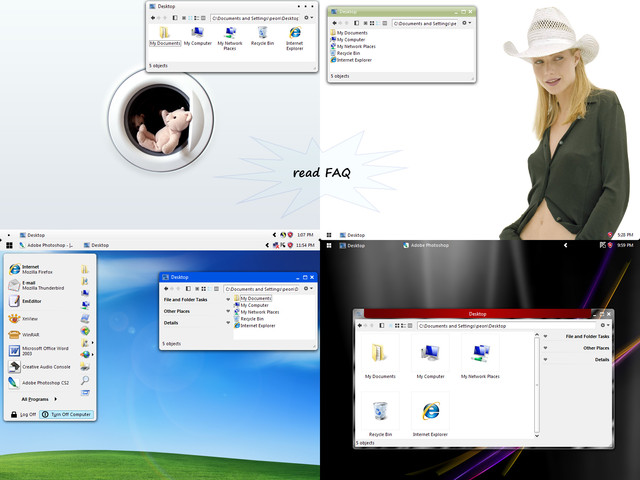The height and width of the screenshot is (480, 640).
Task: Open Microsoft Office Word 2003
Action: point(39,351)
